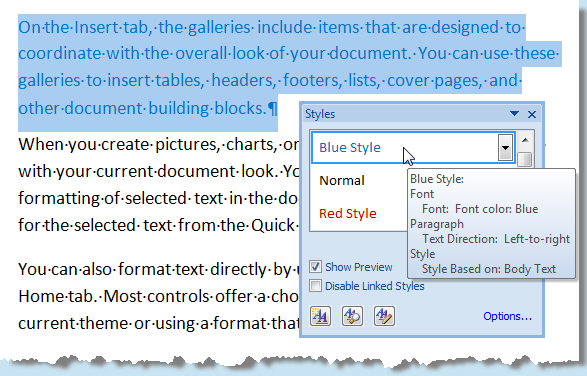Open the Manage Styles icon
This screenshot has height=376, width=587.
[x=384, y=316]
